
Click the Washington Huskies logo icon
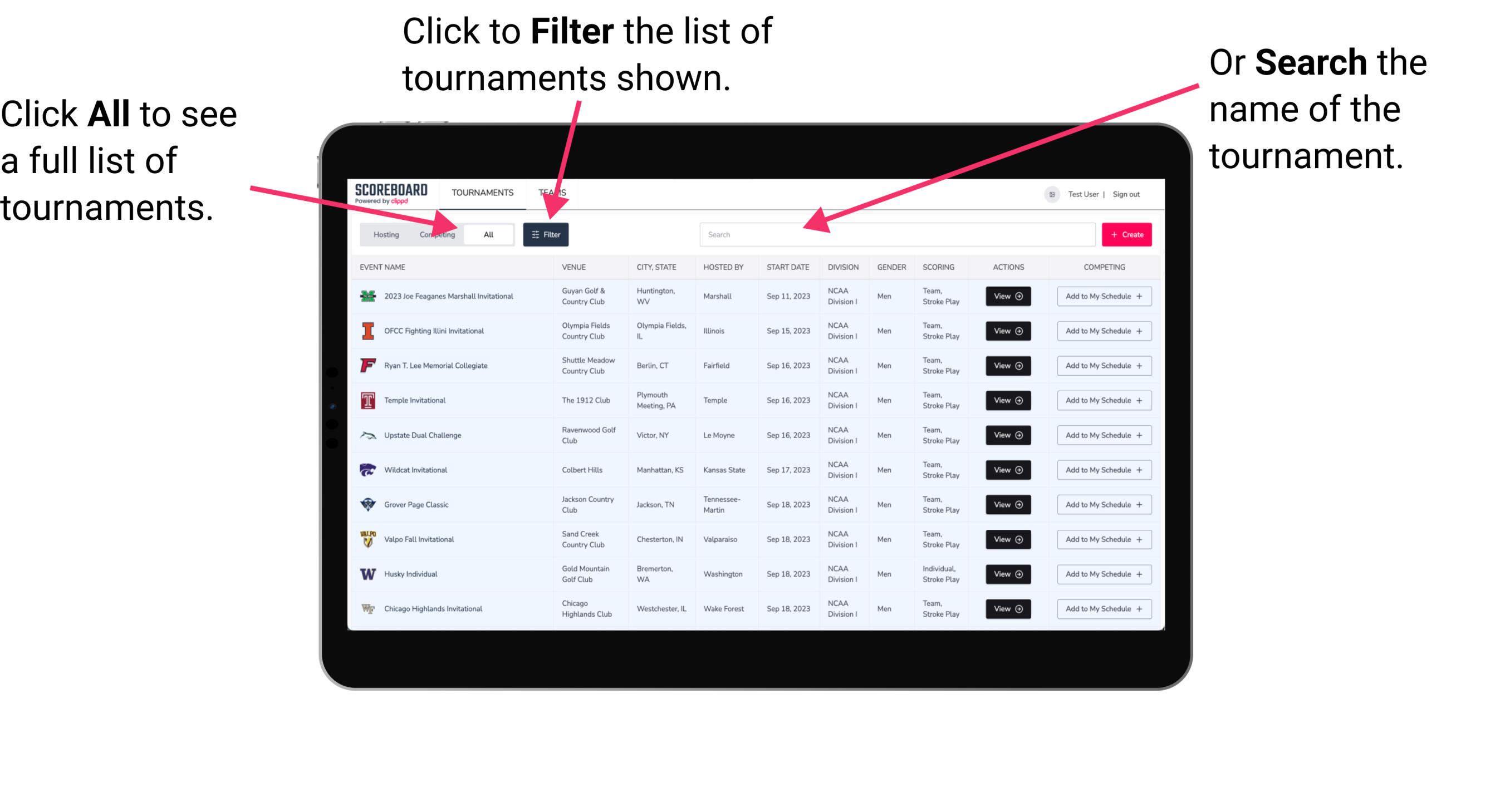(368, 574)
